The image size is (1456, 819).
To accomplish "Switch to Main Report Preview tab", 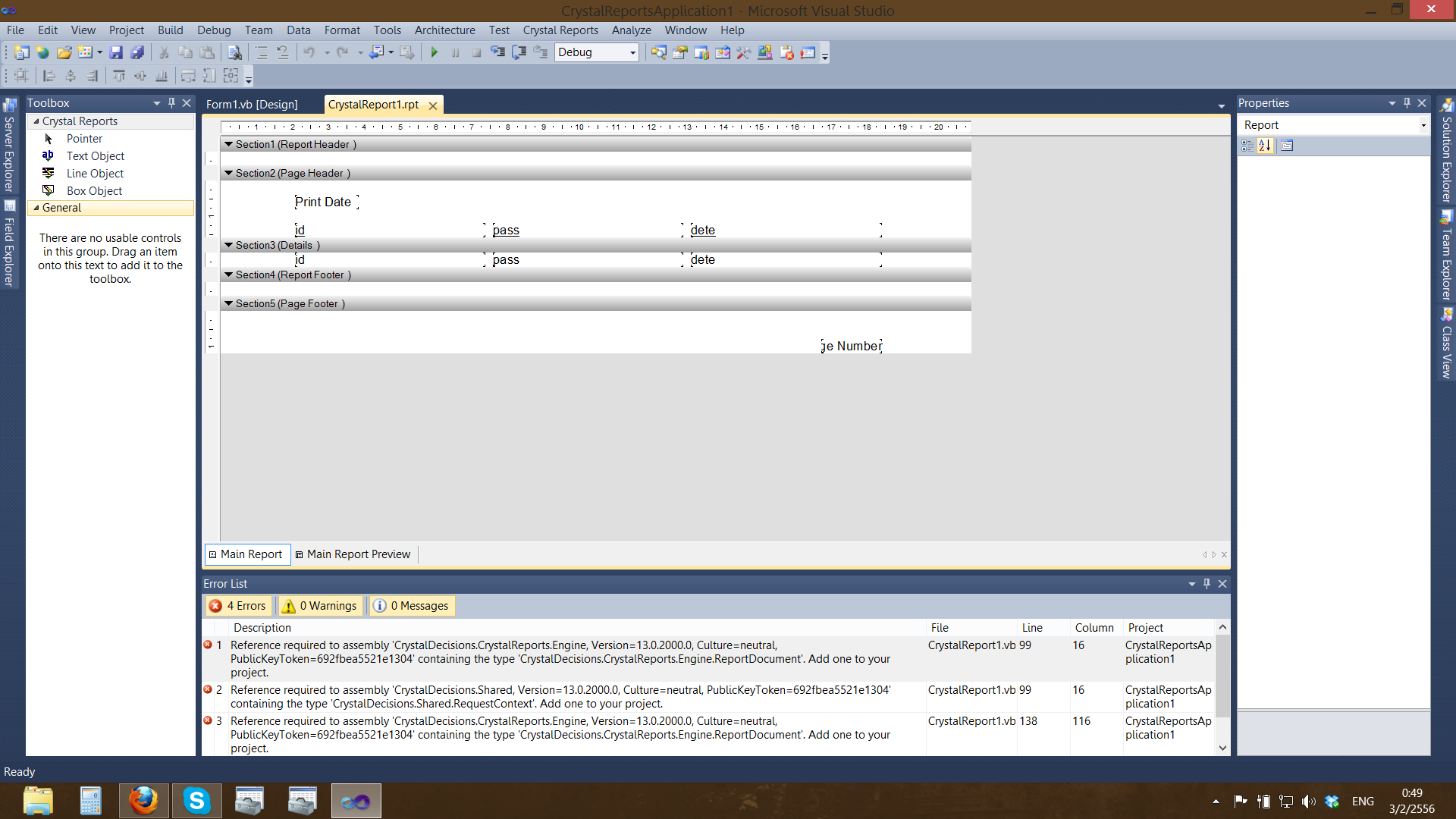I will click(353, 554).
